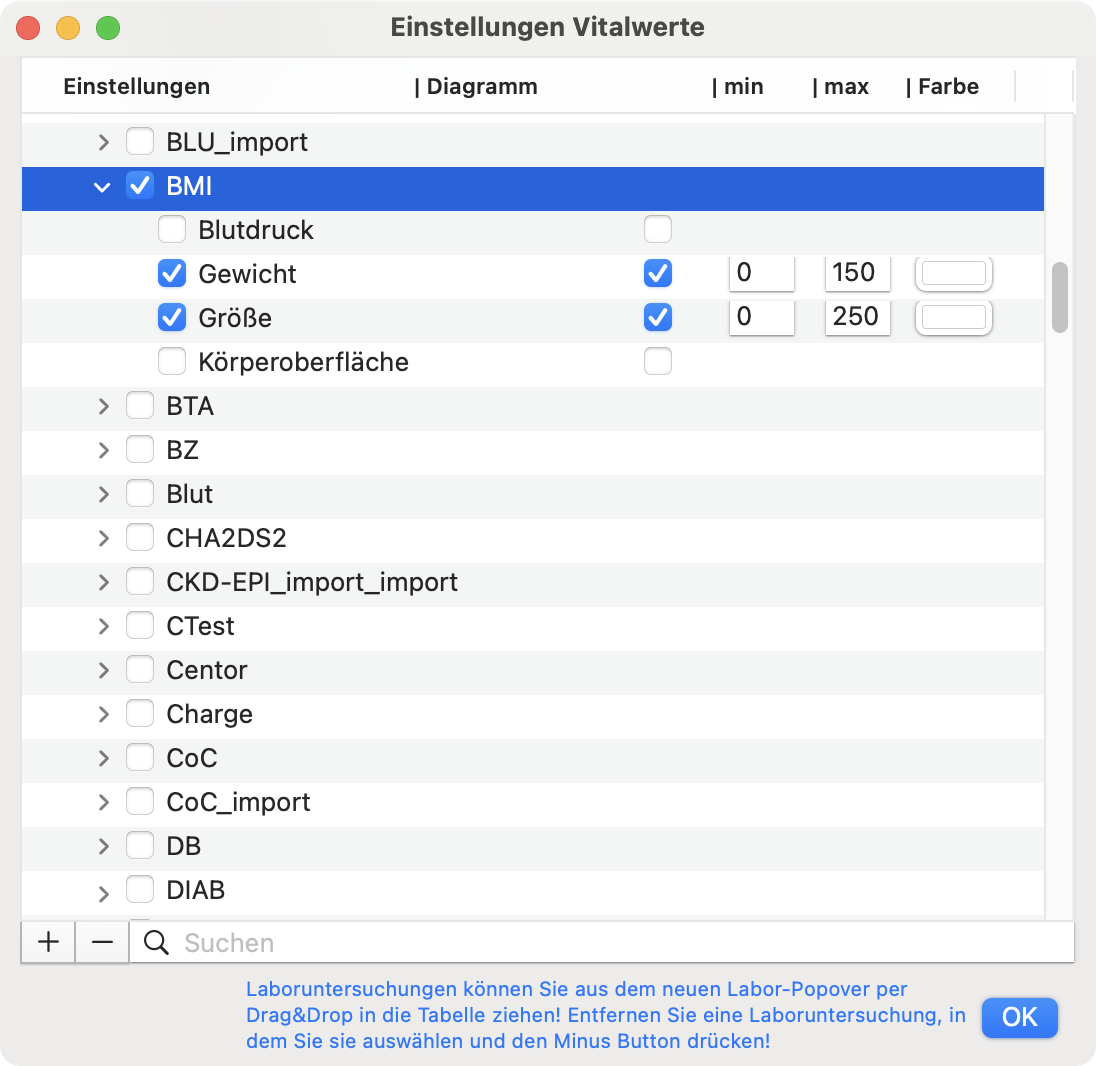
Task: Edit the Größe max value 250 field
Action: pyautogui.click(x=857, y=317)
